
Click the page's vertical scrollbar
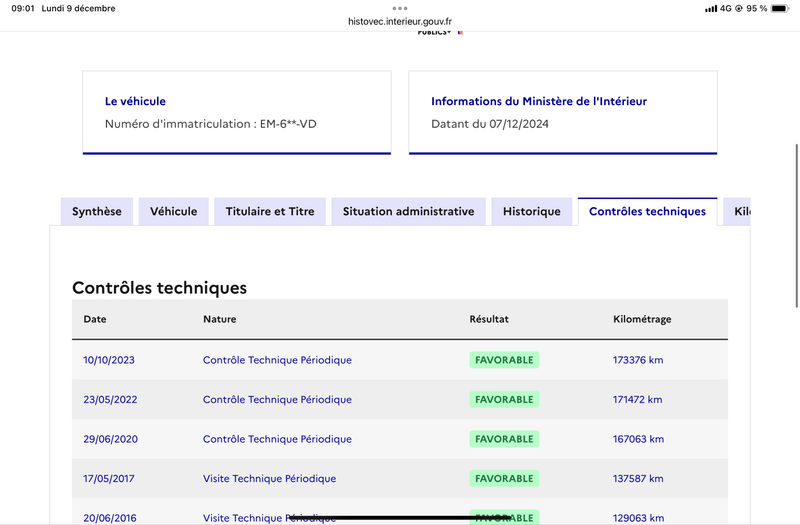[797, 226]
